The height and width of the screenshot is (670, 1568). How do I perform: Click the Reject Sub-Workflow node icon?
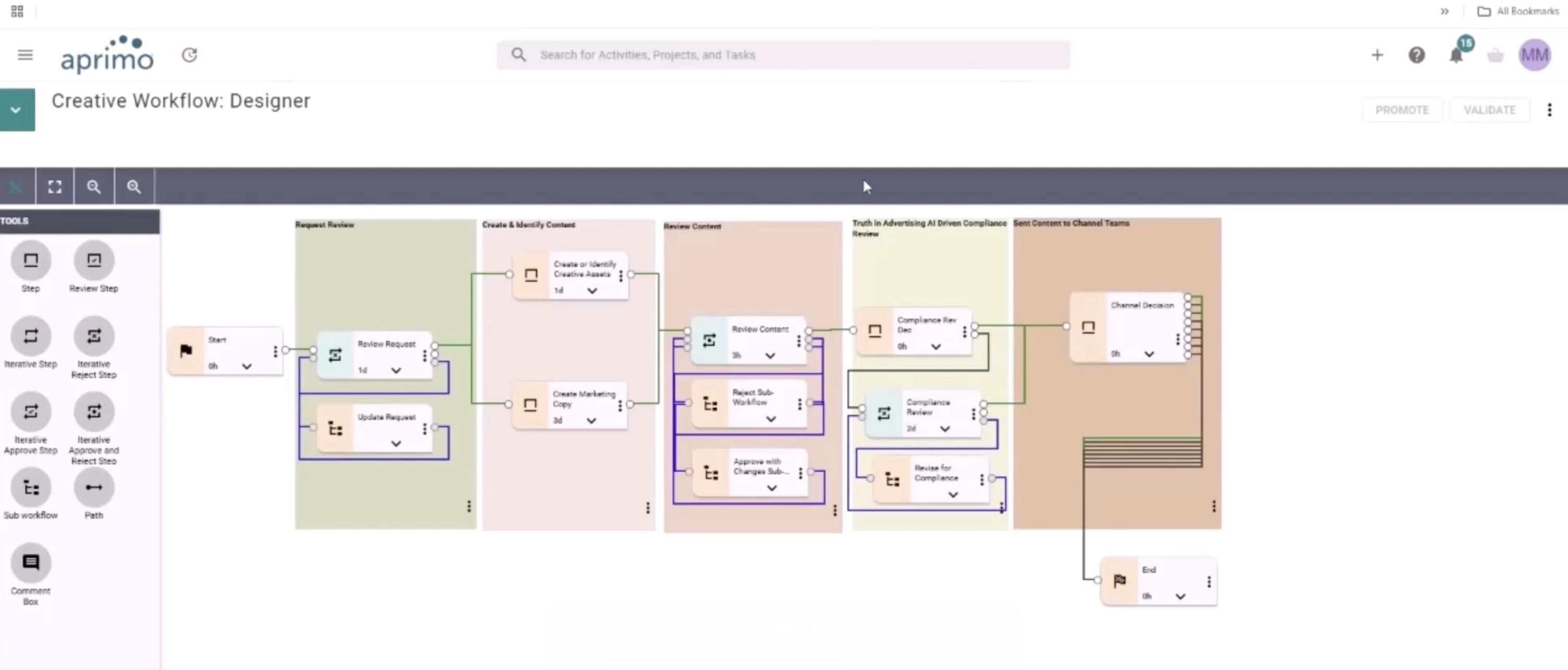[x=711, y=404]
